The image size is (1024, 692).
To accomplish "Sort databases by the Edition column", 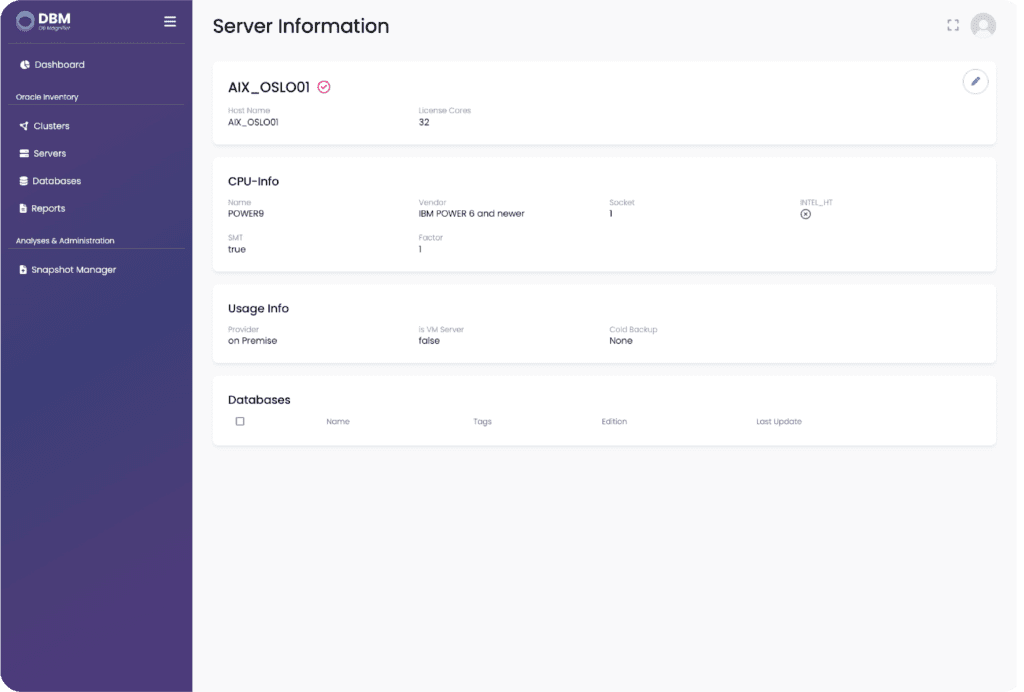I will (614, 422).
